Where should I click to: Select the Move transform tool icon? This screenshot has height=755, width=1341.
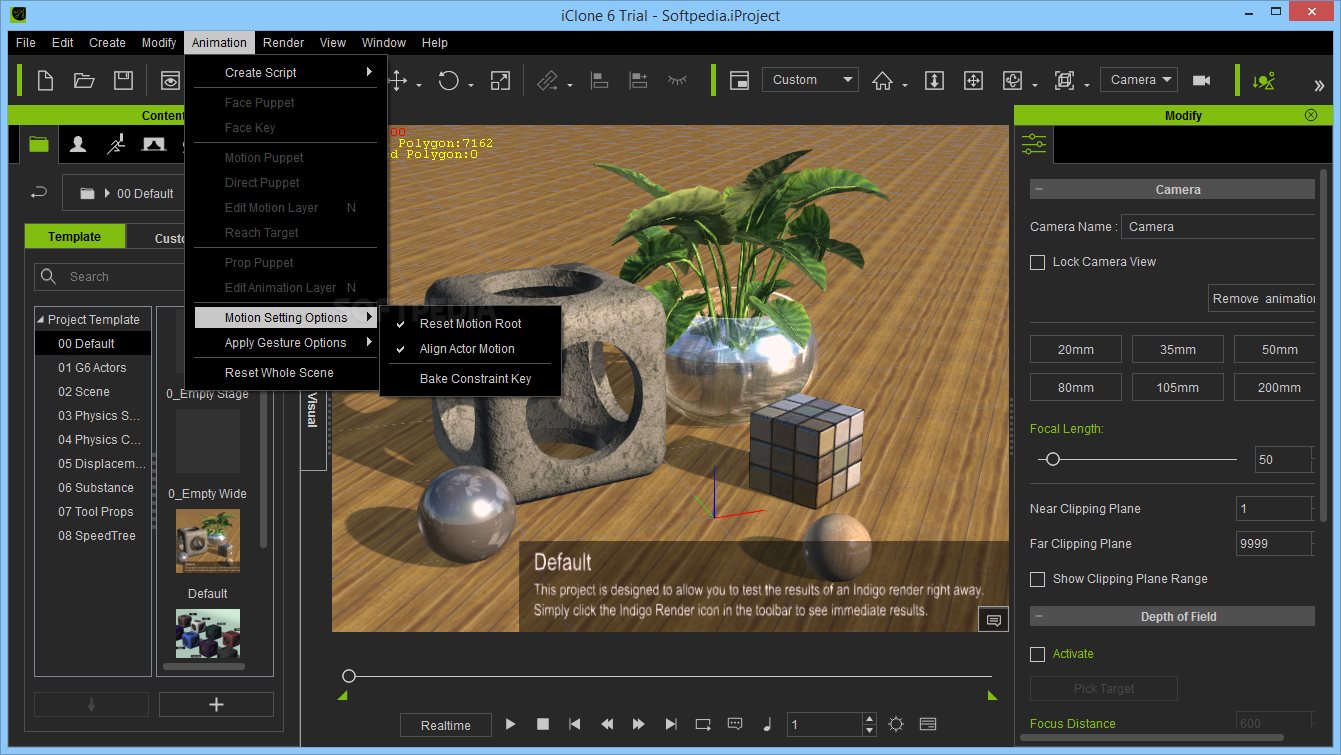click(398, 81)
